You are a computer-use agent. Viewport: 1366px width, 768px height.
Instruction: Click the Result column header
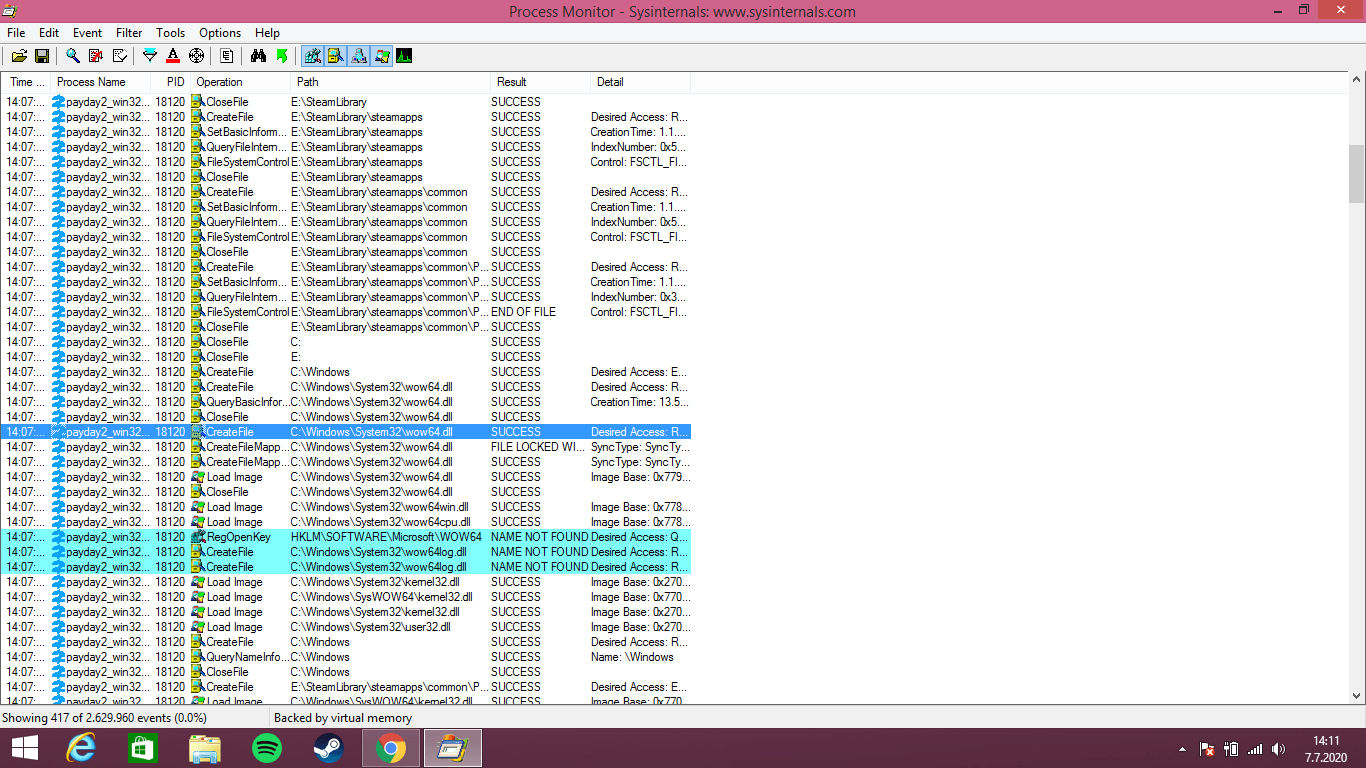540,82
